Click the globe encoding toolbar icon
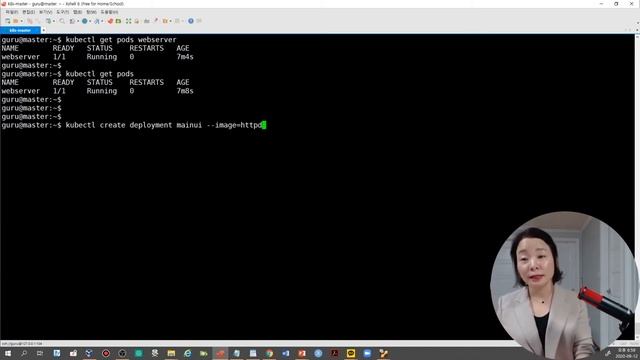The width and height of the screenshot is (640, 360). pos(84,21)
